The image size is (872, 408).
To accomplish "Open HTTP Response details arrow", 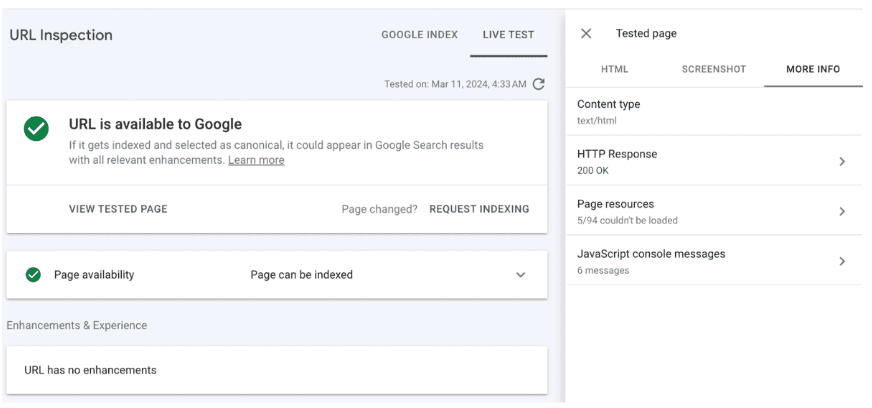I will (842, 161).
